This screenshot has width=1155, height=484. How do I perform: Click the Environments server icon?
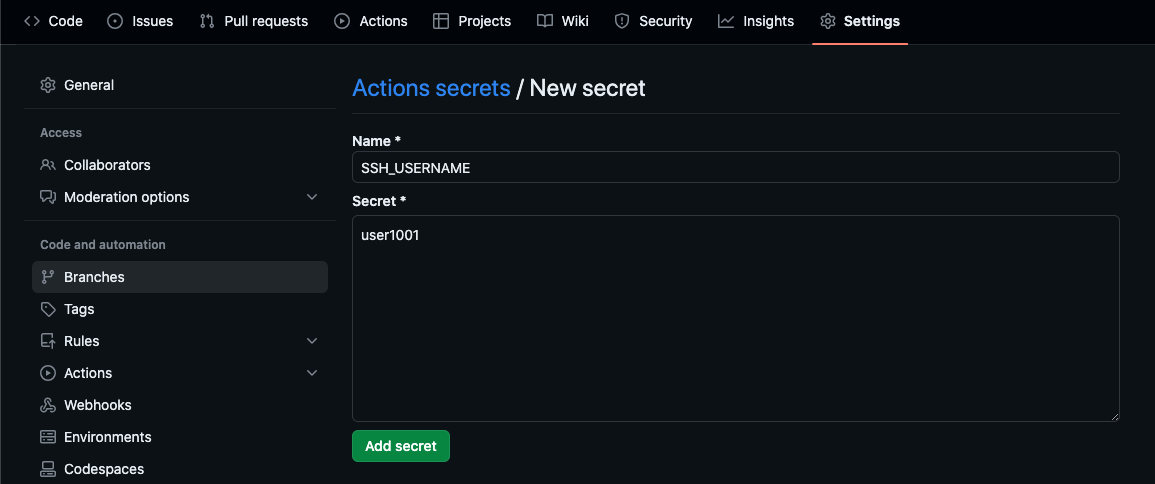click(48, 437)
